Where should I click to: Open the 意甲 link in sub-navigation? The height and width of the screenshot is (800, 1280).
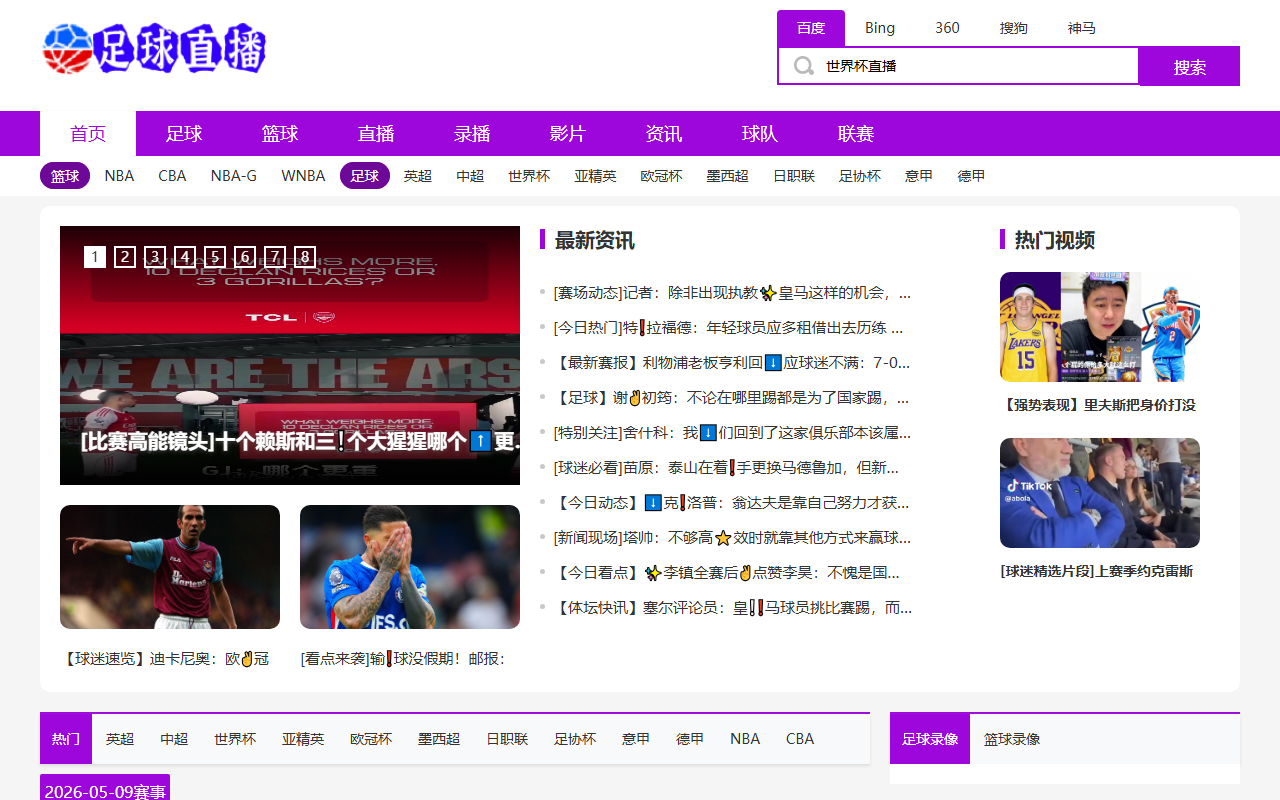[x=919, y=176]
